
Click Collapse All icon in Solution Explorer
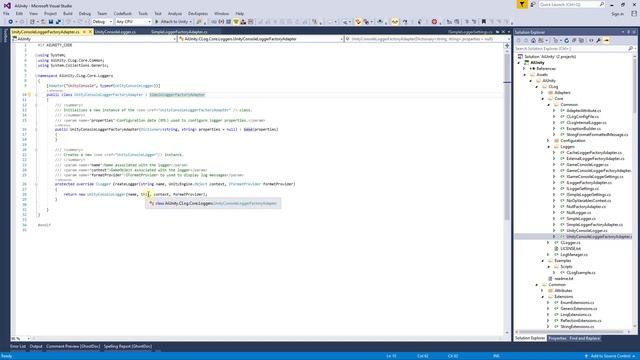click(574, 40)
